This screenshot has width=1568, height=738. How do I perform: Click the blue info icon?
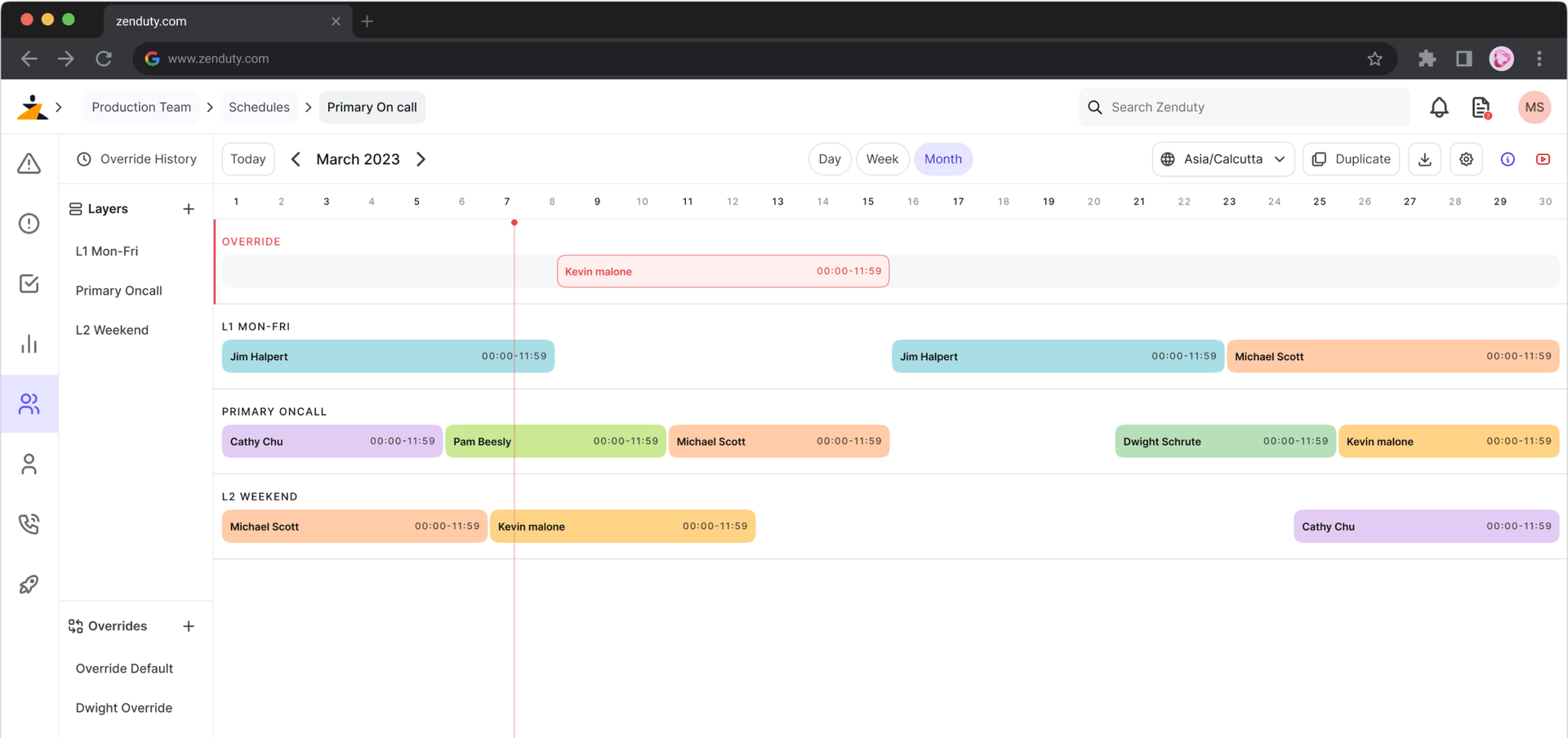tap(1508, 159)
